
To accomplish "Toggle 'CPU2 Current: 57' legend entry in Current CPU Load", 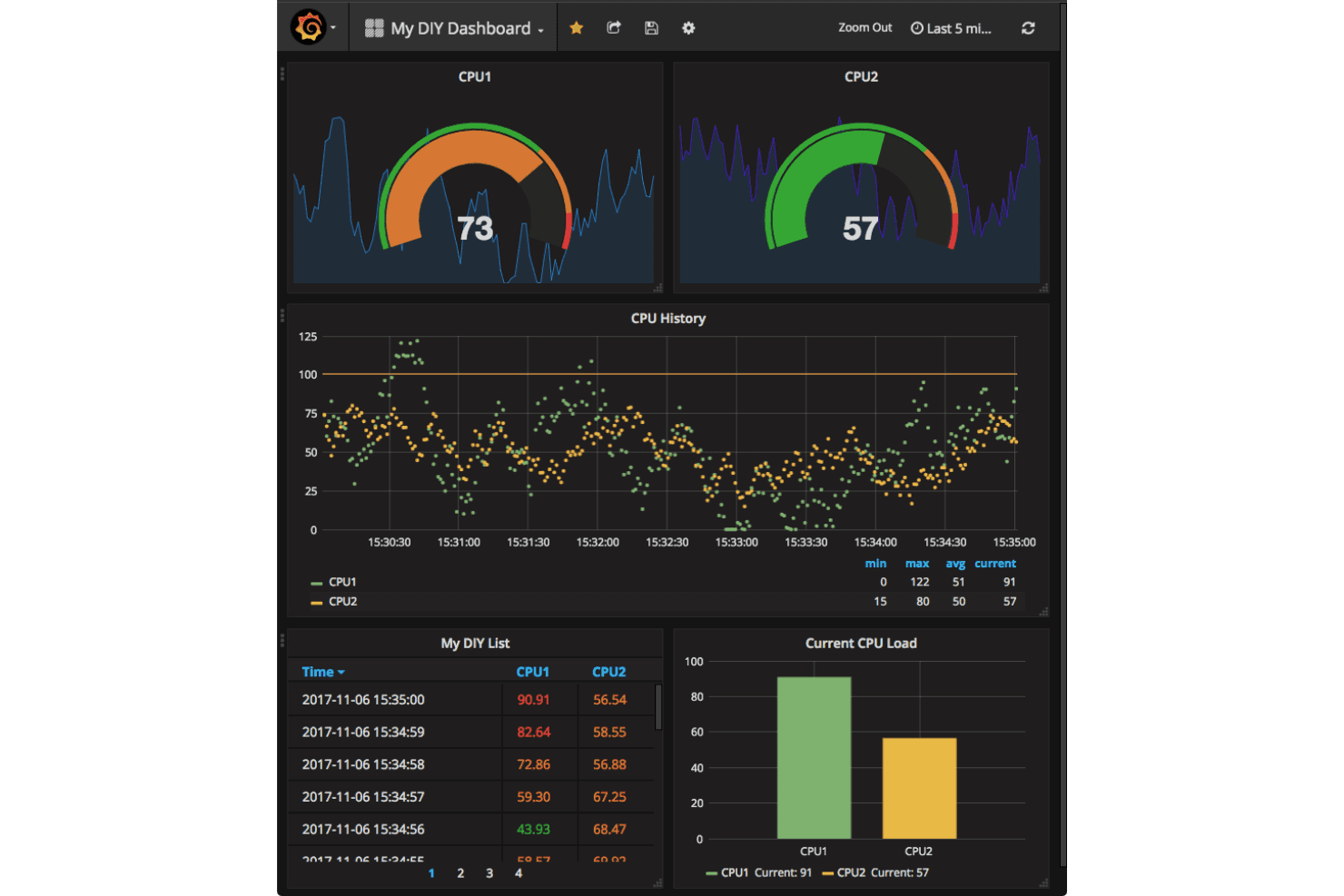I will (875, 872).
